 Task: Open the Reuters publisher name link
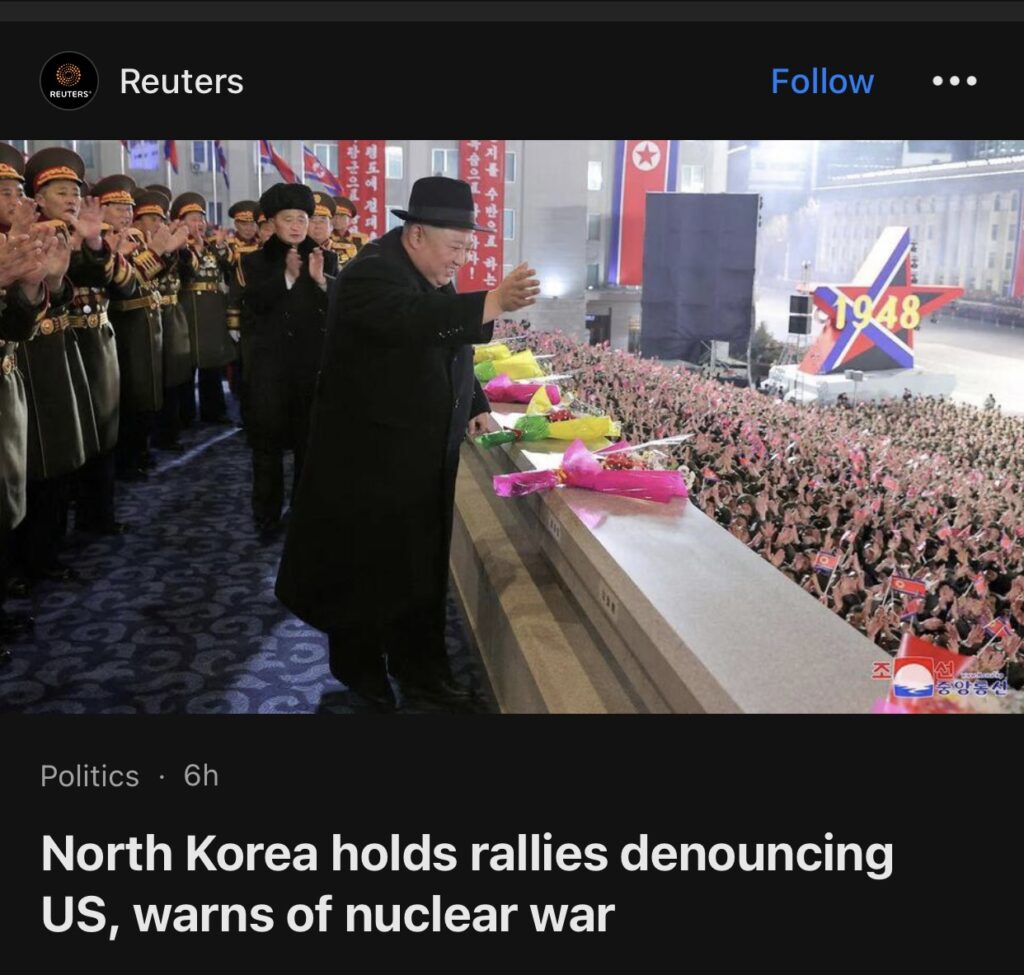coord(182,81)
